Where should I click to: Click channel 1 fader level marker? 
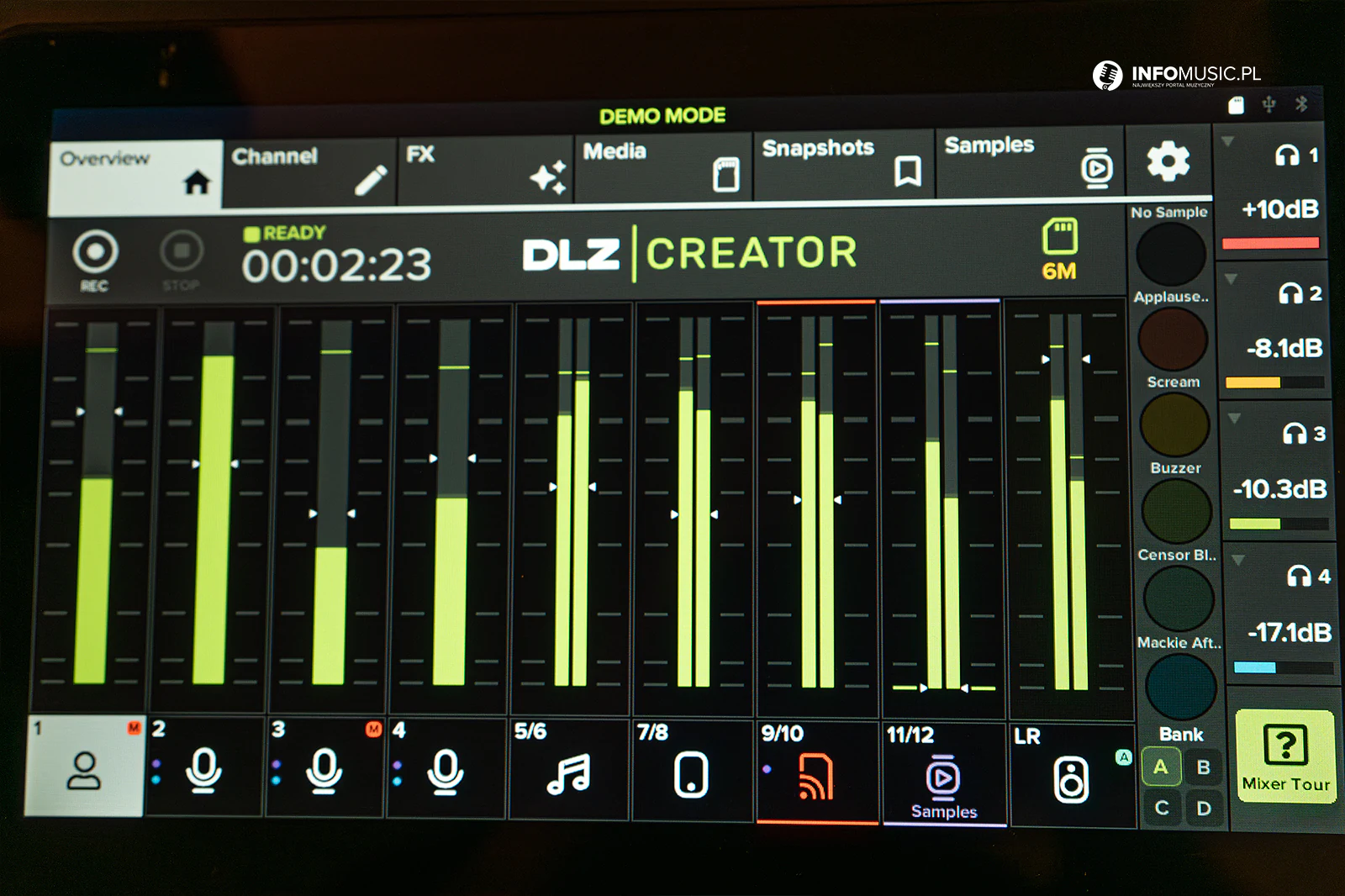pyautogui.click(x=99, y=412)
